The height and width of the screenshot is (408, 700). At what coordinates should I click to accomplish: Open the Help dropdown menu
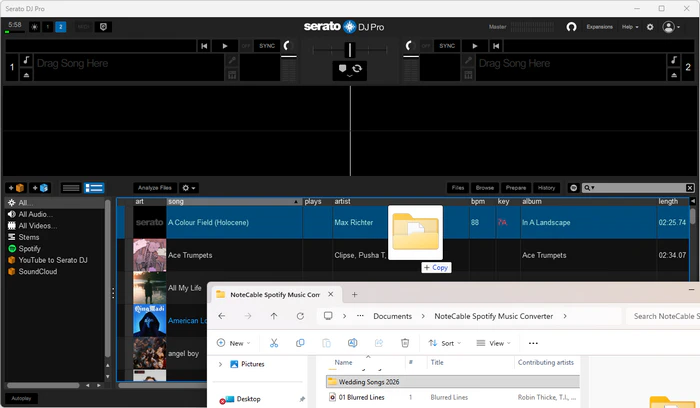point(630,27)
